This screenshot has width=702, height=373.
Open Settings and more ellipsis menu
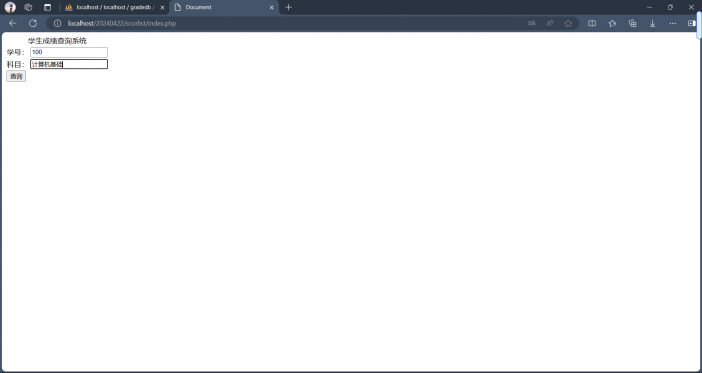coord(673,23)
